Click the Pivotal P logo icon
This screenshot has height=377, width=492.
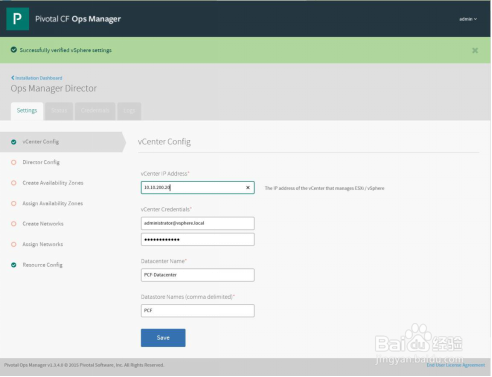coord(17,19)
